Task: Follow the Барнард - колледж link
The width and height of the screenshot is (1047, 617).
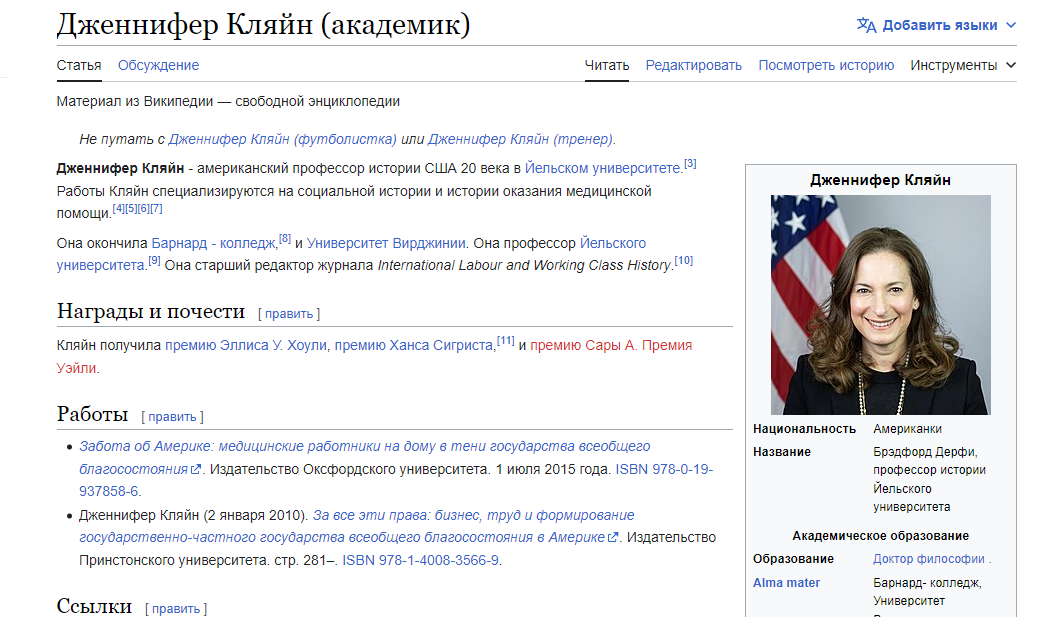Action: [x=213, y=243]
